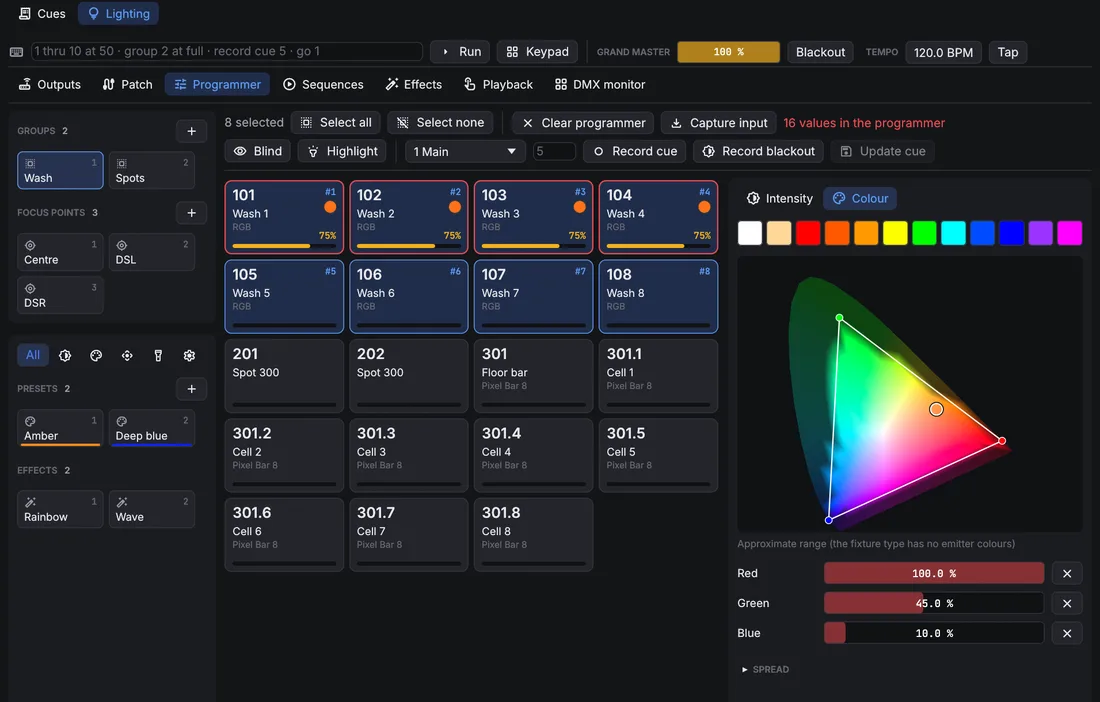This screenshot has width=1100, height=702.
Task: Open the Wash group
Action: (x=60, y=170)
